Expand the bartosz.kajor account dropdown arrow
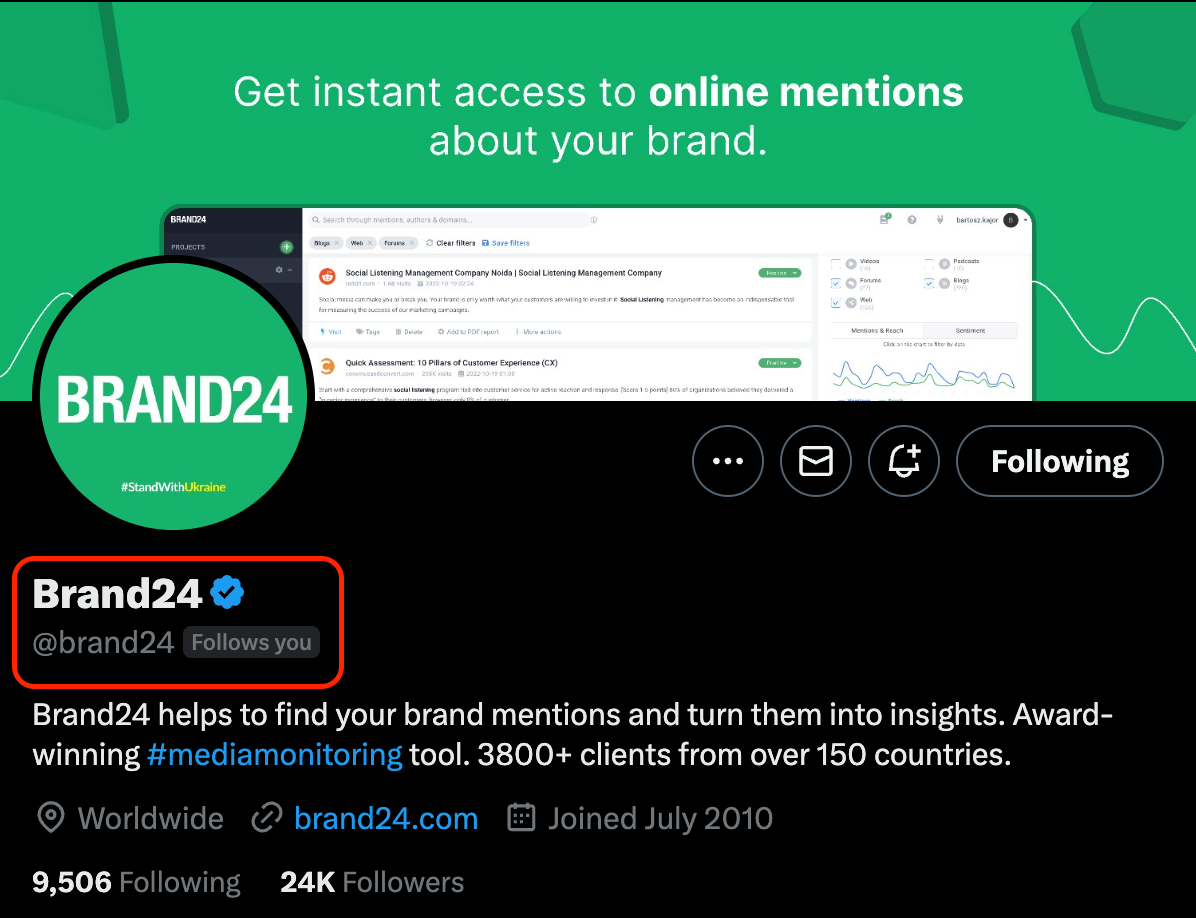Screen dimensions: 1196x918 coord(1026,220)
